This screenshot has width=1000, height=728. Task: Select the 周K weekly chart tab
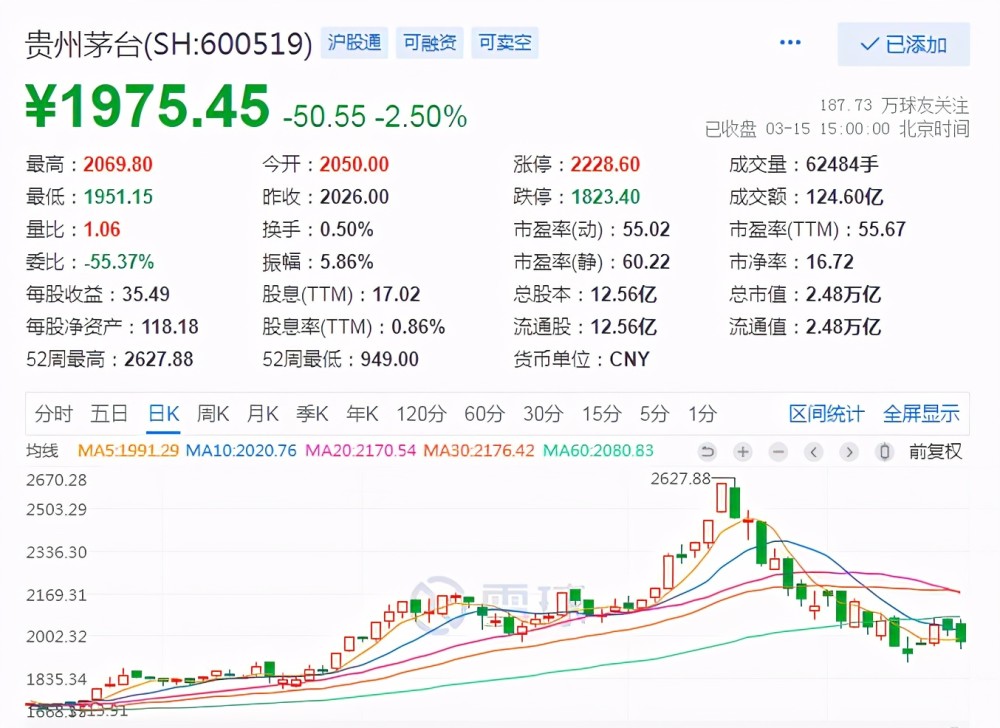tap(213, 414)
